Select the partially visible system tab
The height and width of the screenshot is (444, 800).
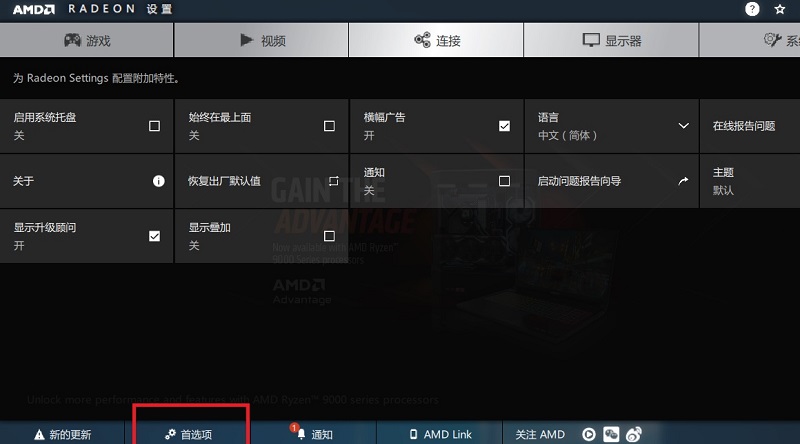click(x=750, y=40)
